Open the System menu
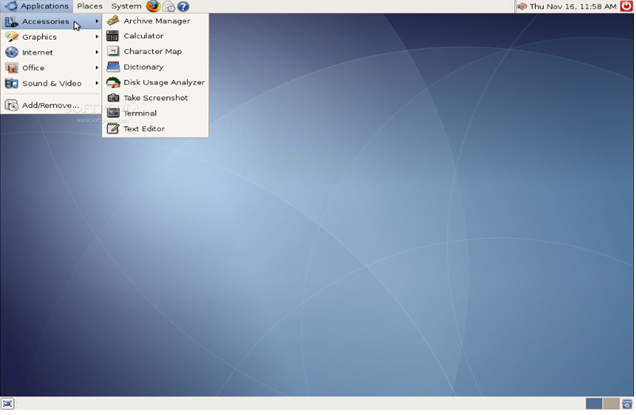636x415 pixels. pyautogui.click(x=126, y=6)
